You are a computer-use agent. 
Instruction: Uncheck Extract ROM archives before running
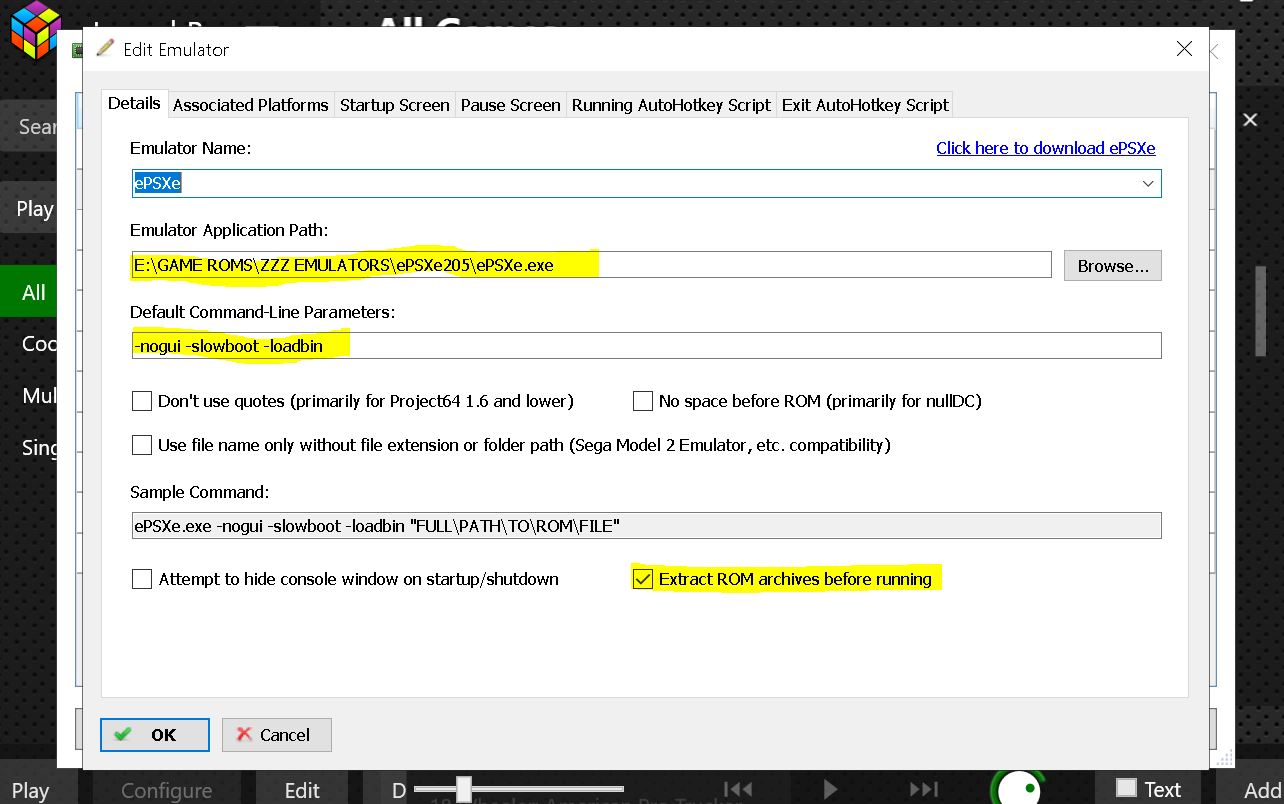tap(643, 579)
